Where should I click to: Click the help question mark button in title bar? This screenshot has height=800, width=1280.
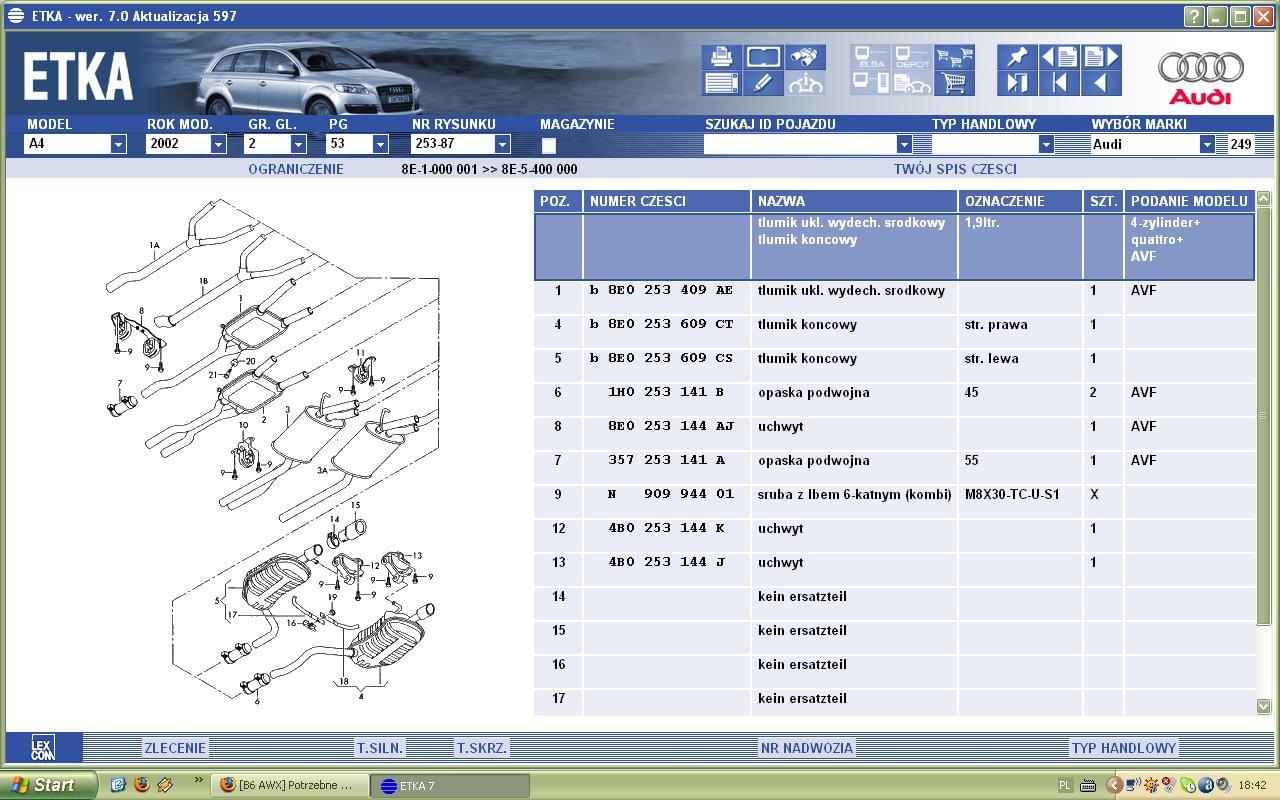tap(1194, 16)
